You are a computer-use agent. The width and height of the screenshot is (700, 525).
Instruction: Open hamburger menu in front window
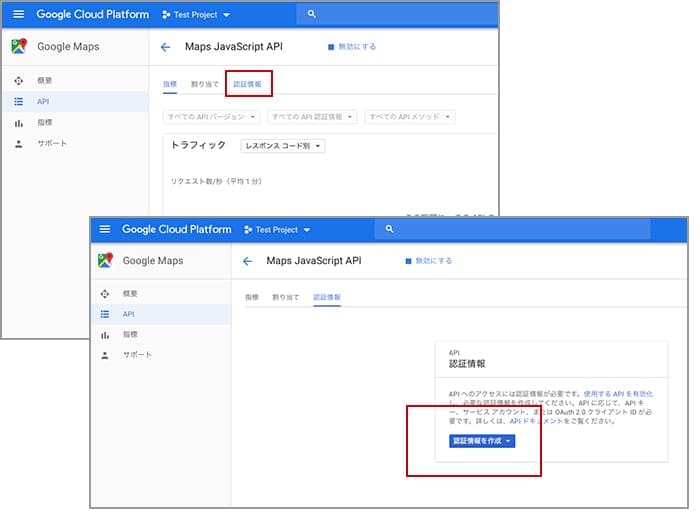(104, 229)
